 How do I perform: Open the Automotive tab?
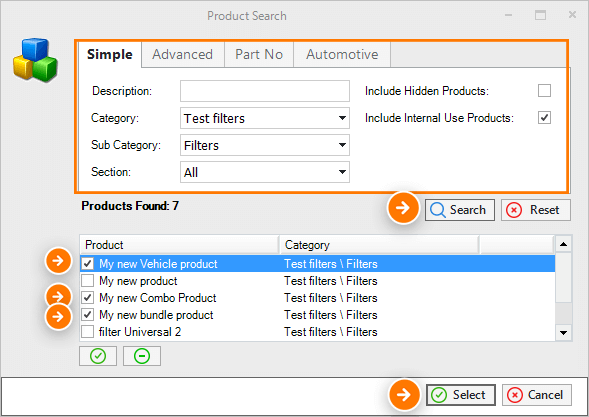point(342,54)
